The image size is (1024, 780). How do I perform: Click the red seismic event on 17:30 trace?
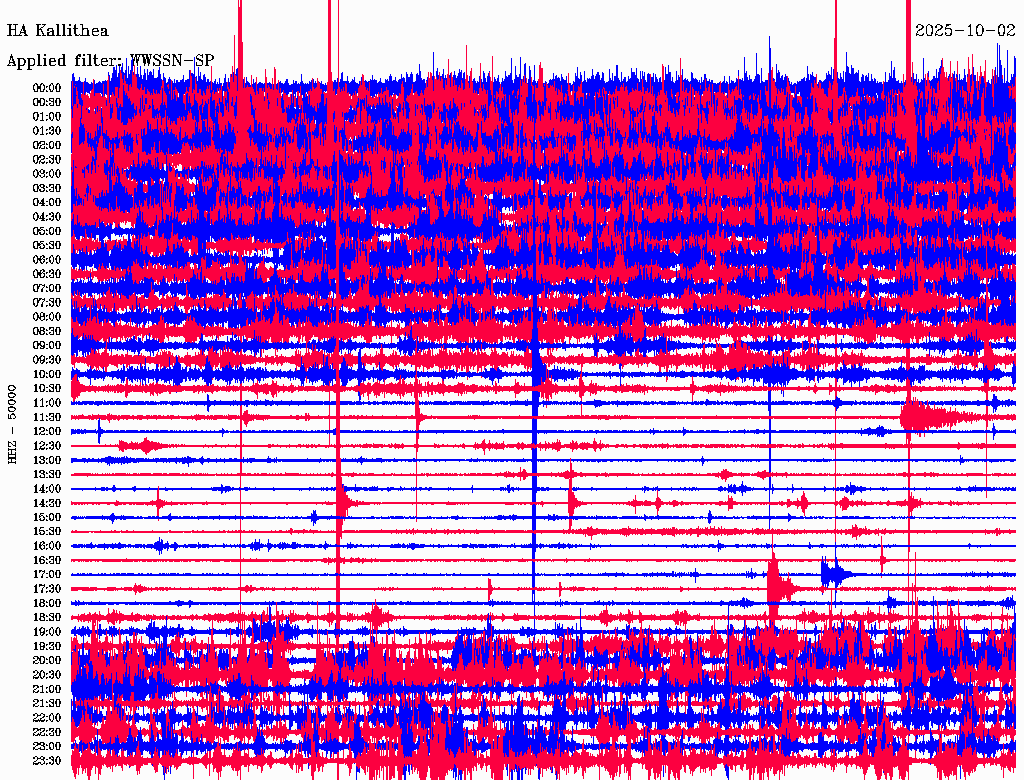pyautogui.click(x=778, y=587)
